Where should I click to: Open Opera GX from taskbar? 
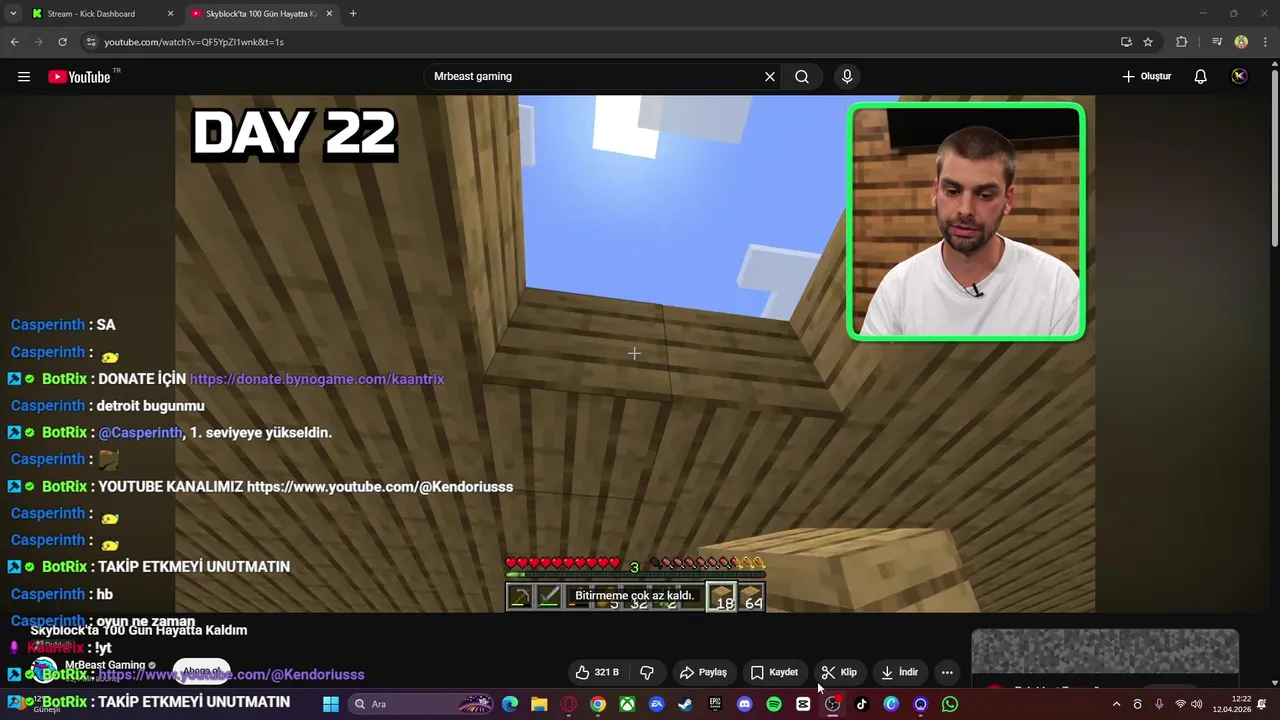568,704
